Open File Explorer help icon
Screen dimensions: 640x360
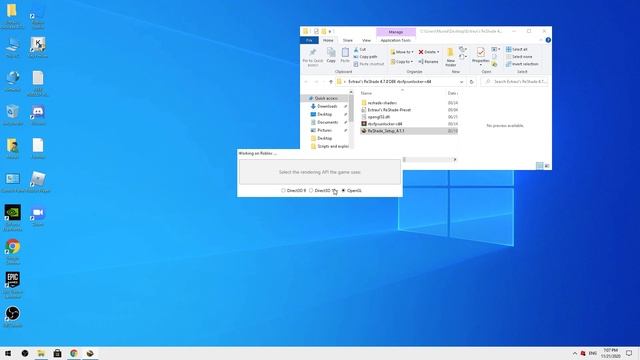[548, 40]
